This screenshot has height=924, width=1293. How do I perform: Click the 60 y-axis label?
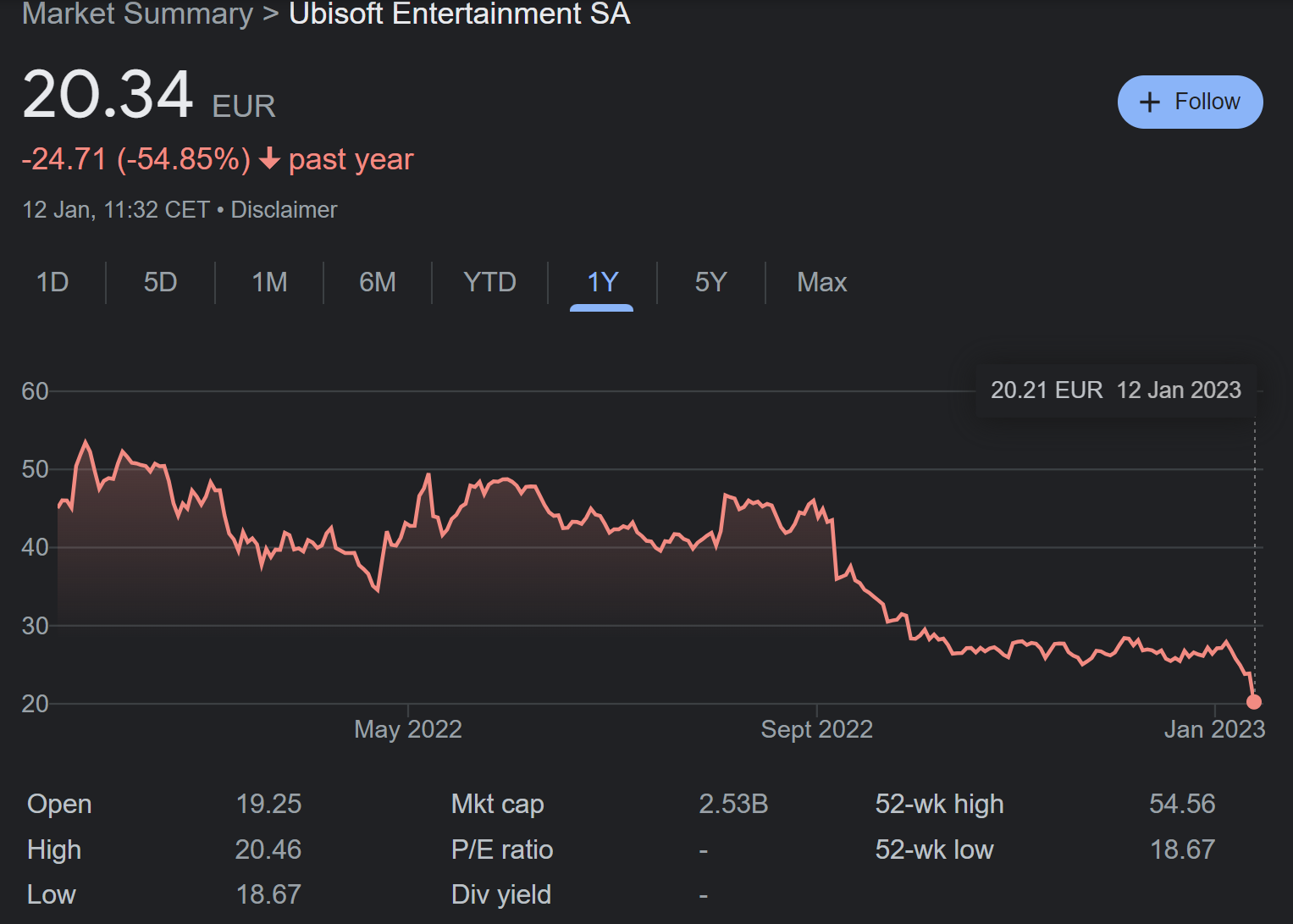(36, 391)
